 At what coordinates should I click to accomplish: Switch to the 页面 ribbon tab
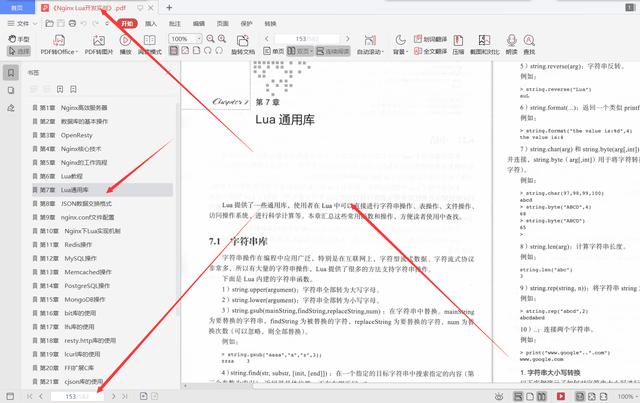click(222, 24)
